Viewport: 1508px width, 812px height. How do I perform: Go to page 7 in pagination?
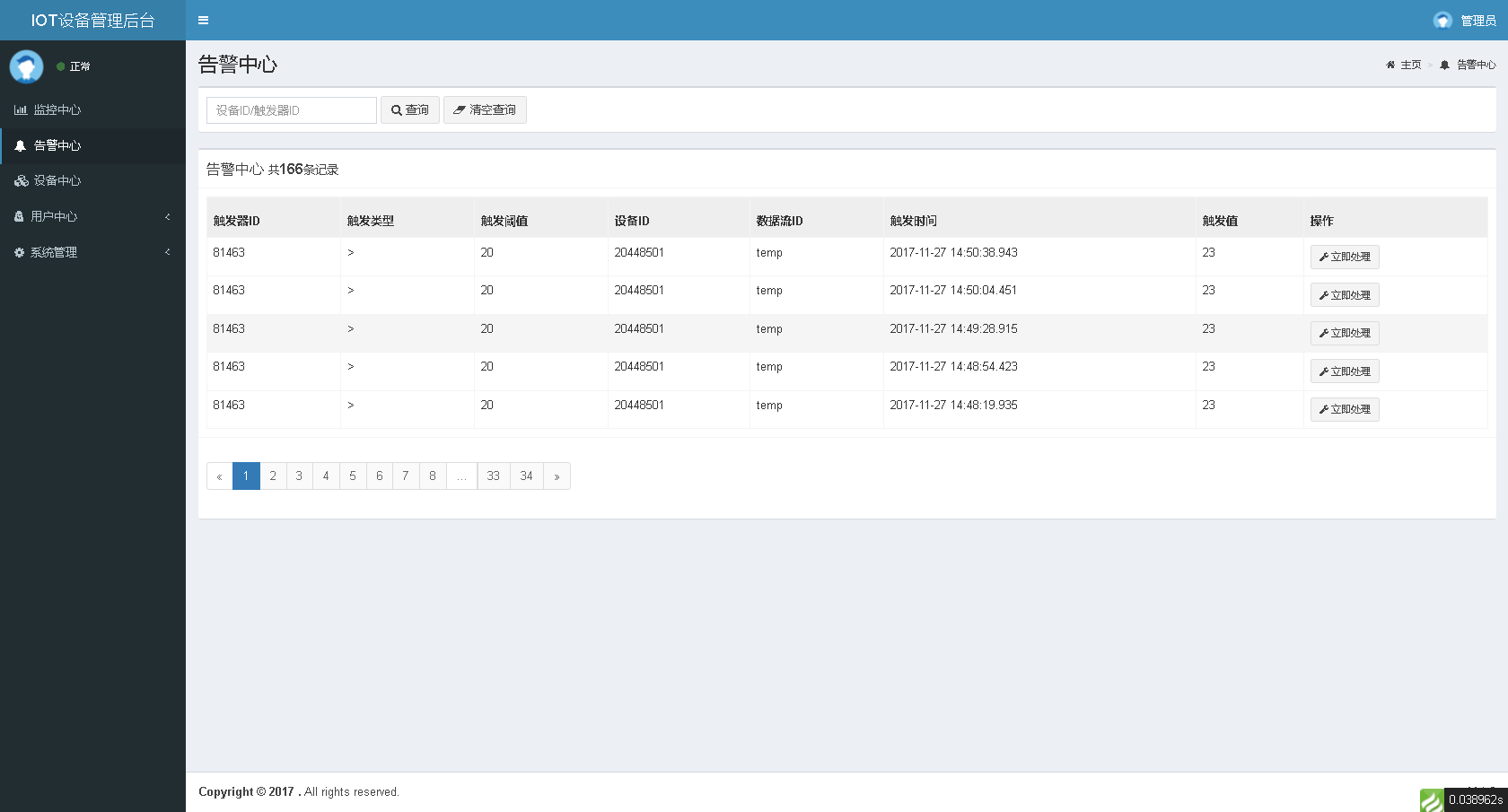pyautogui.click(x=406, y=476)
